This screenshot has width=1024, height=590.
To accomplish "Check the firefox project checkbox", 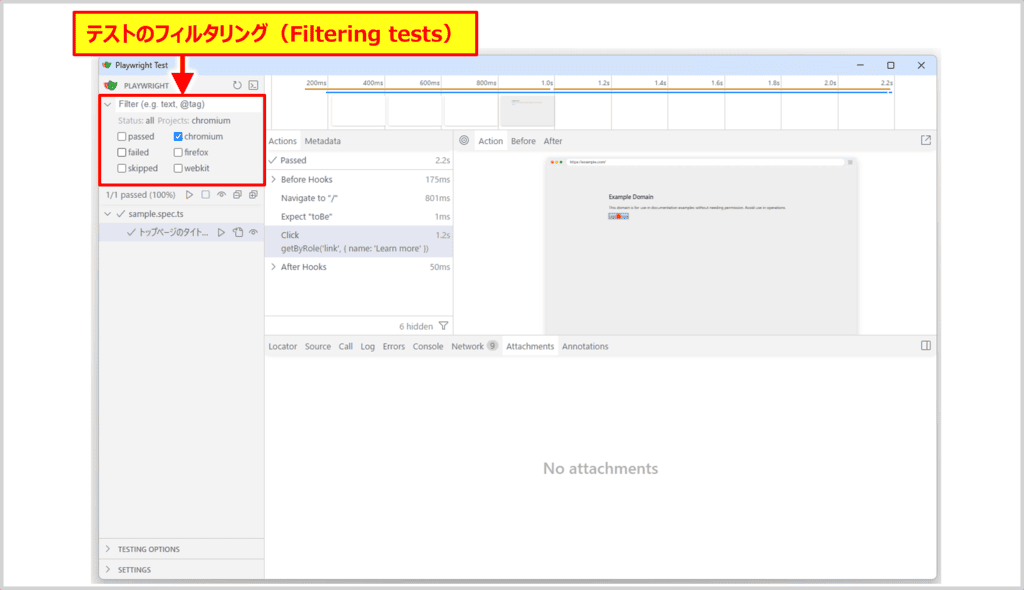I will [178, 153].
